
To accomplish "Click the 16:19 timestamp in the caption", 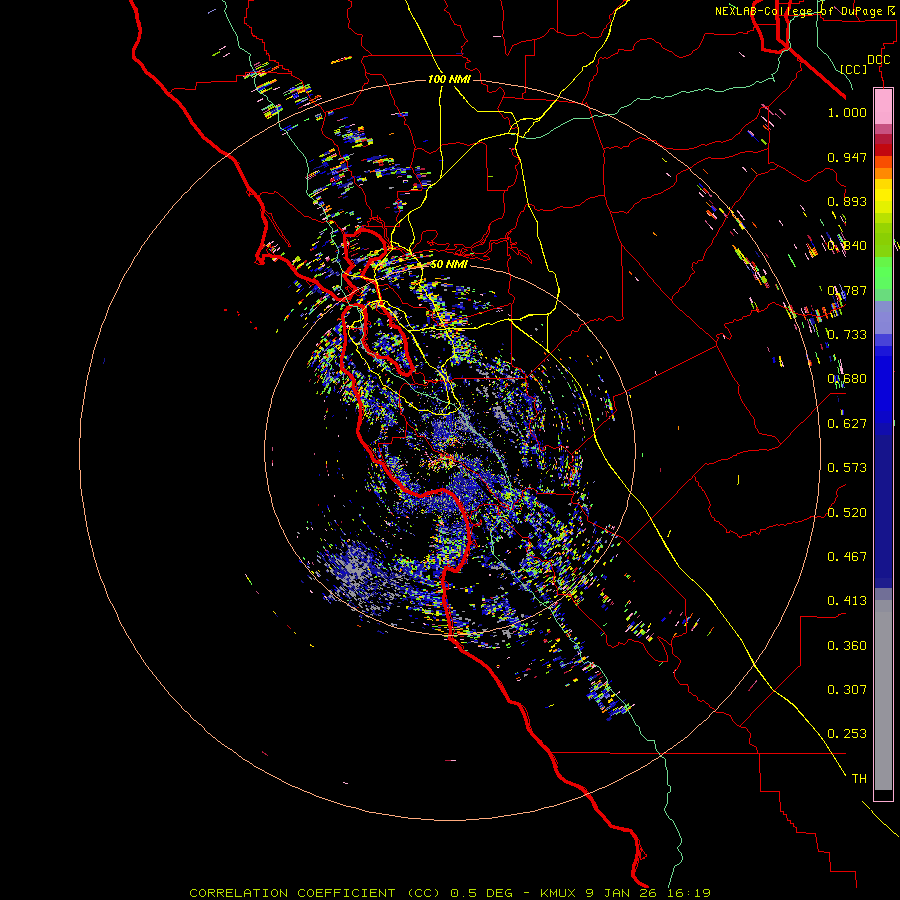I will coord(690,893).
